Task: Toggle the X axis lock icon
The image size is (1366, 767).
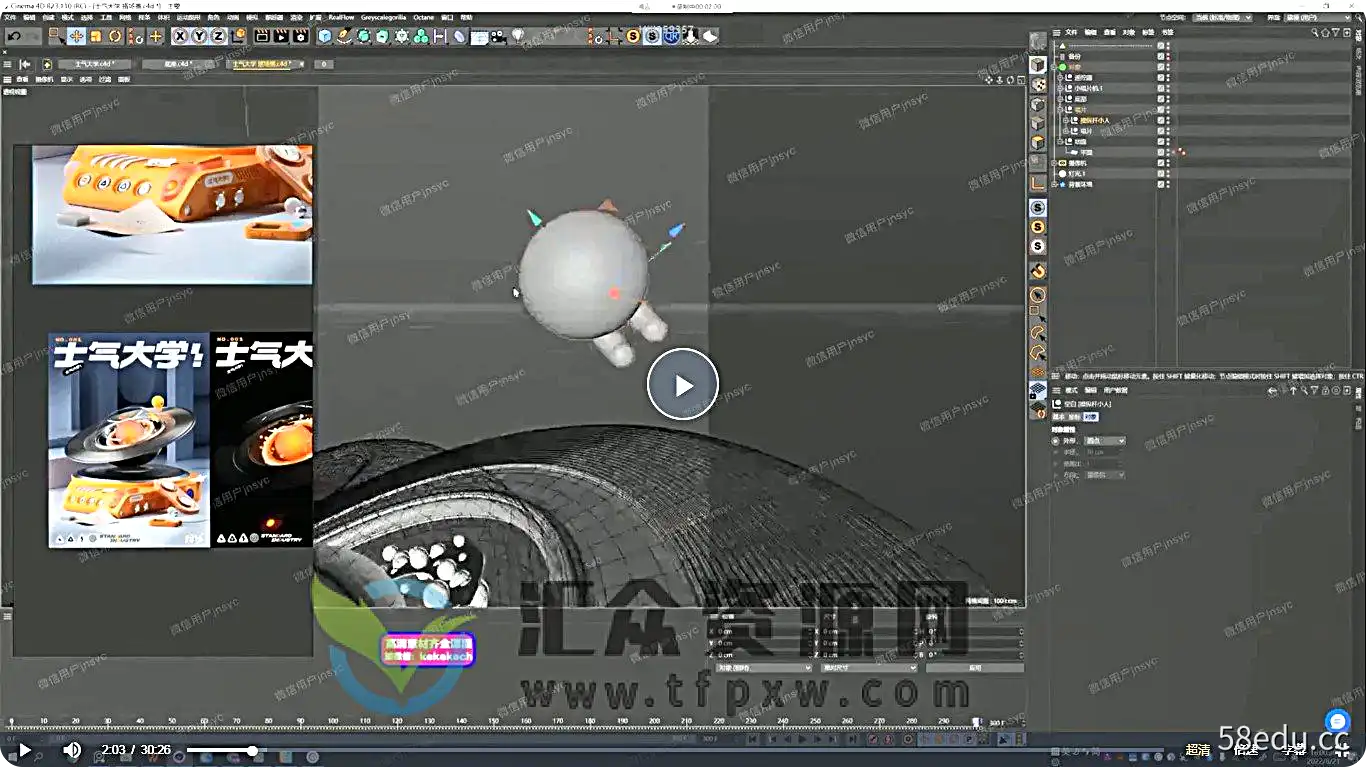Action: pyautogui.click(x=180, y=36)
